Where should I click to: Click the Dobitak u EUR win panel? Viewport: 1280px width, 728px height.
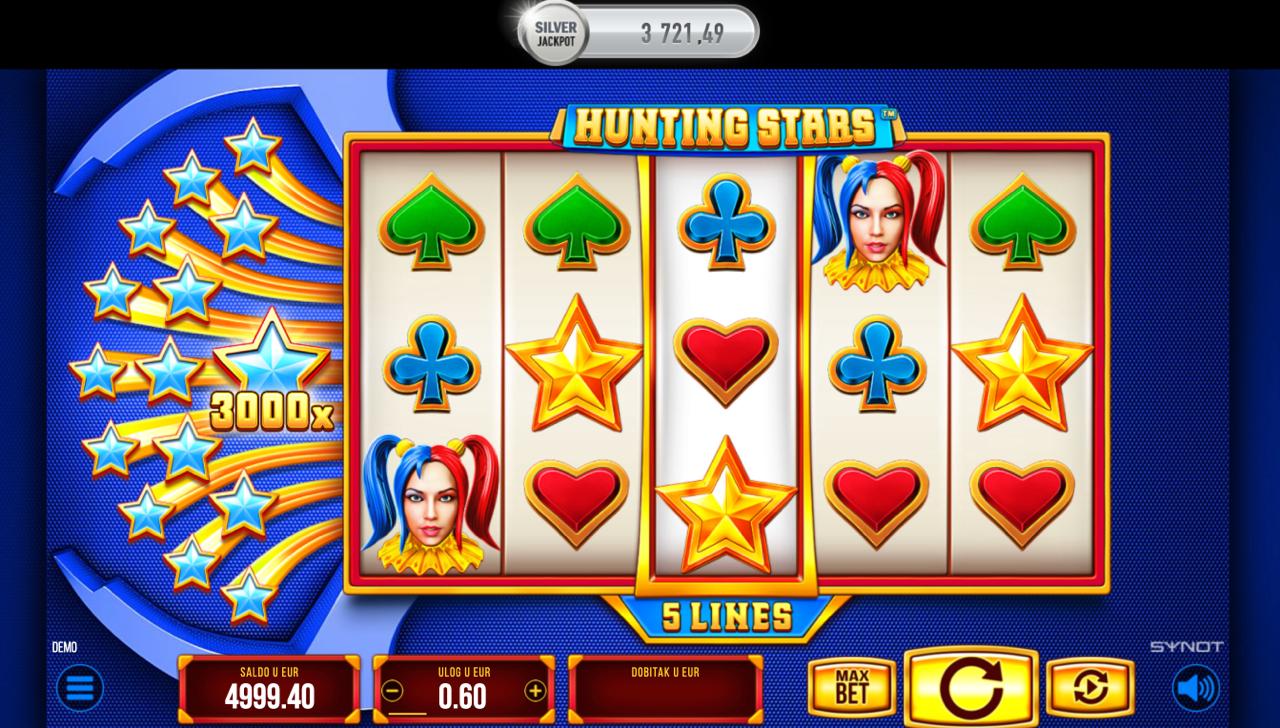(x=665, y=689)
